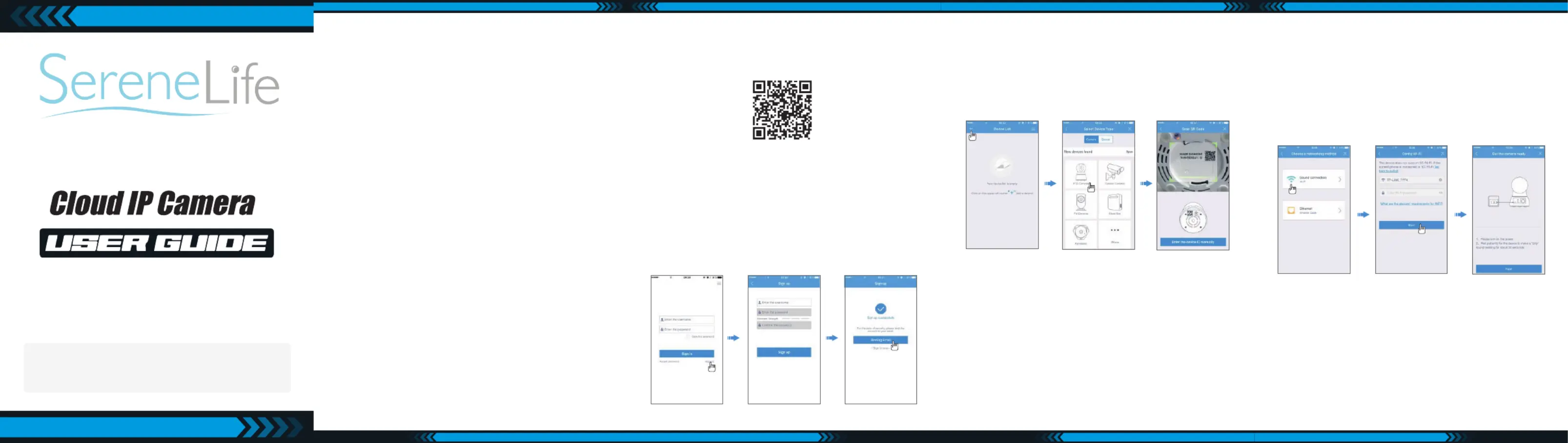Tap back arrow on Get the camera ready

pos(1477,153)
